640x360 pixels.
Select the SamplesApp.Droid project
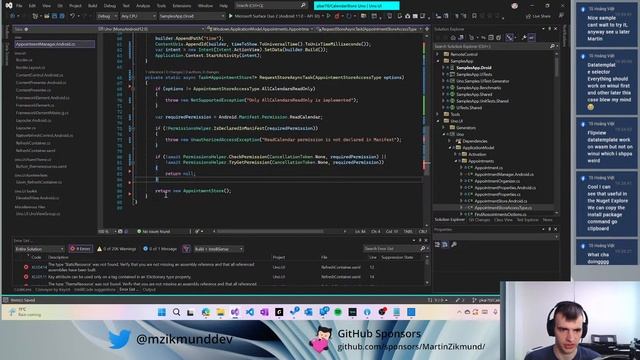click(x=473, y=68)
